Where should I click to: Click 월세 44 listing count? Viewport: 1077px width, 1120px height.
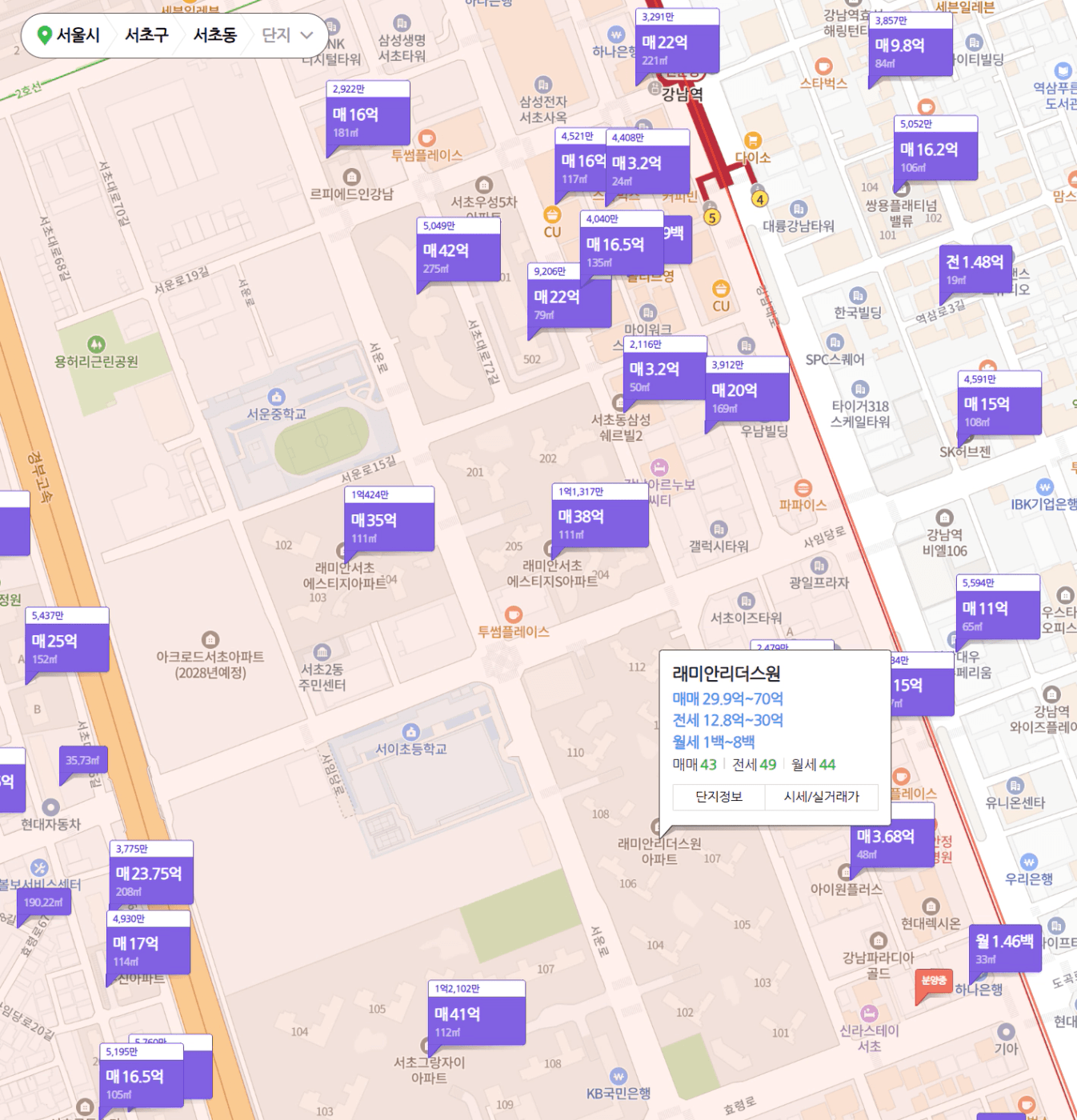[813, 765]
